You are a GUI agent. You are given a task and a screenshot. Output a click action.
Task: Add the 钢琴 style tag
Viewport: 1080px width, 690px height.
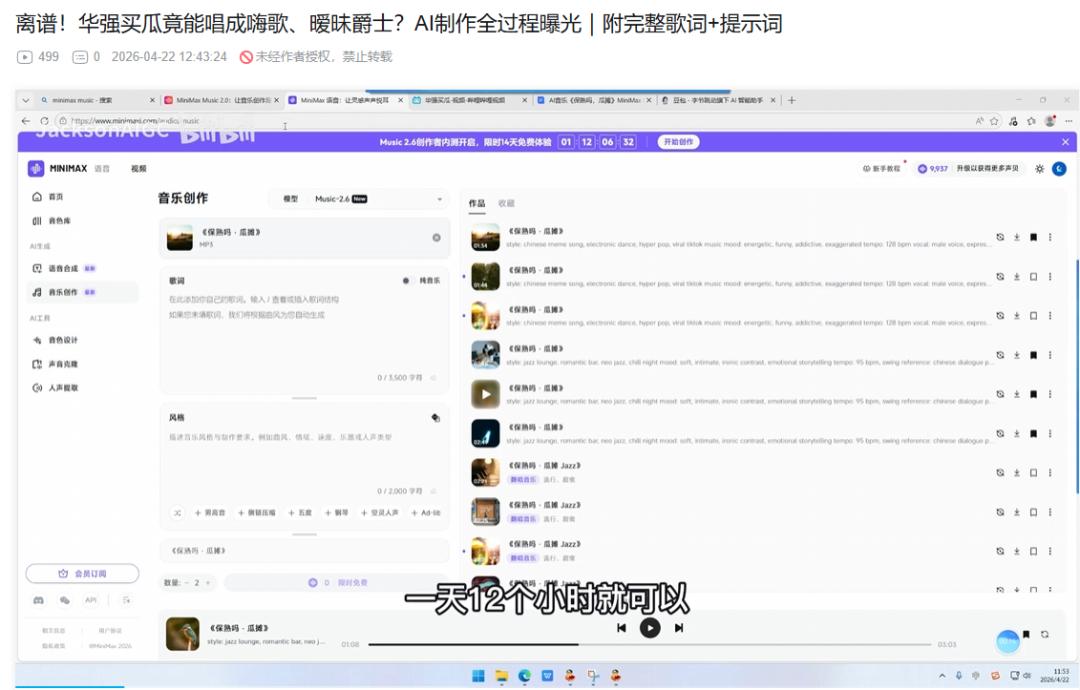336,513
